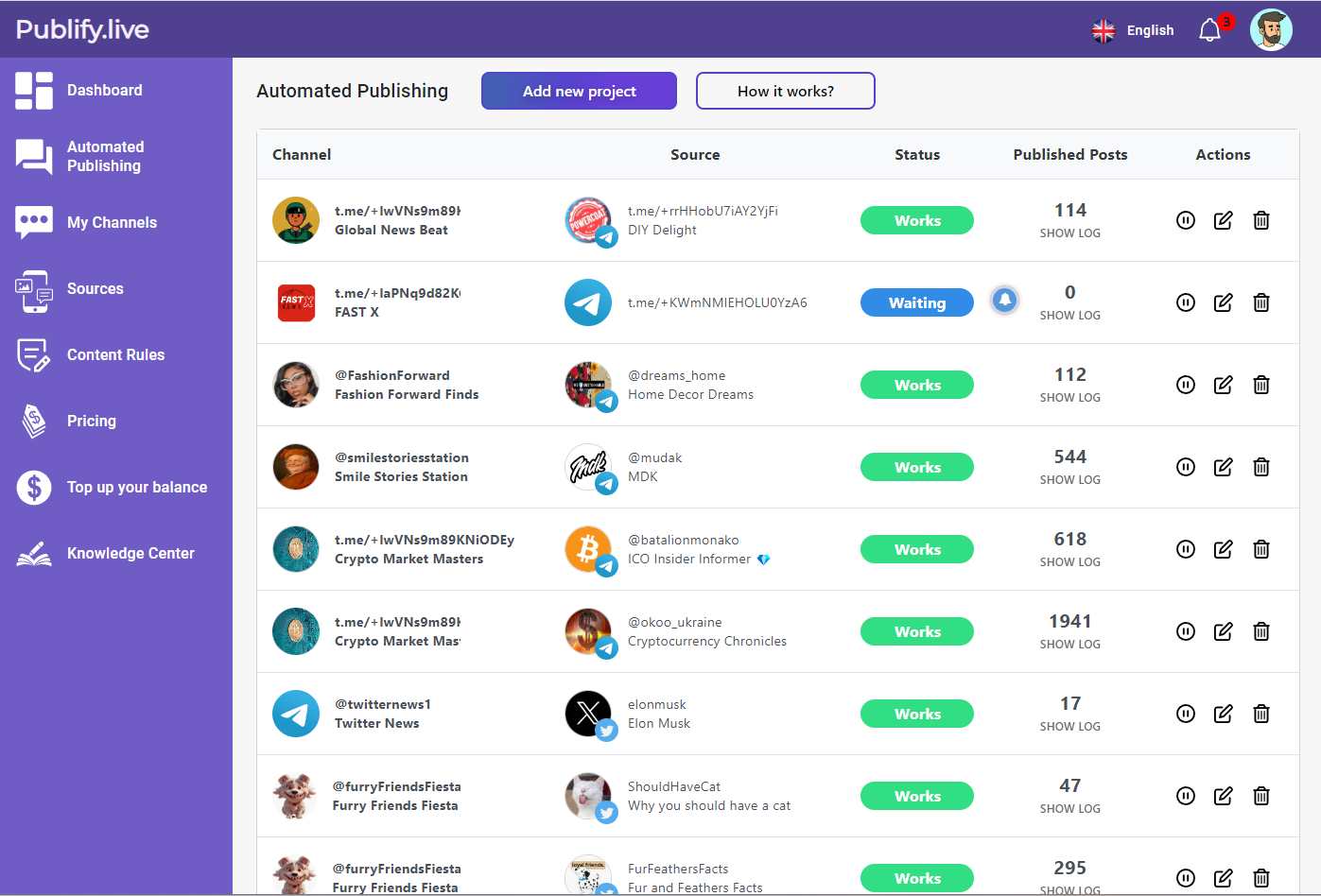The height and width of the screenshot is (896, 1321).
Task: Edit the Fashion Forward Finds project
Action: (x=1223, y=385)
